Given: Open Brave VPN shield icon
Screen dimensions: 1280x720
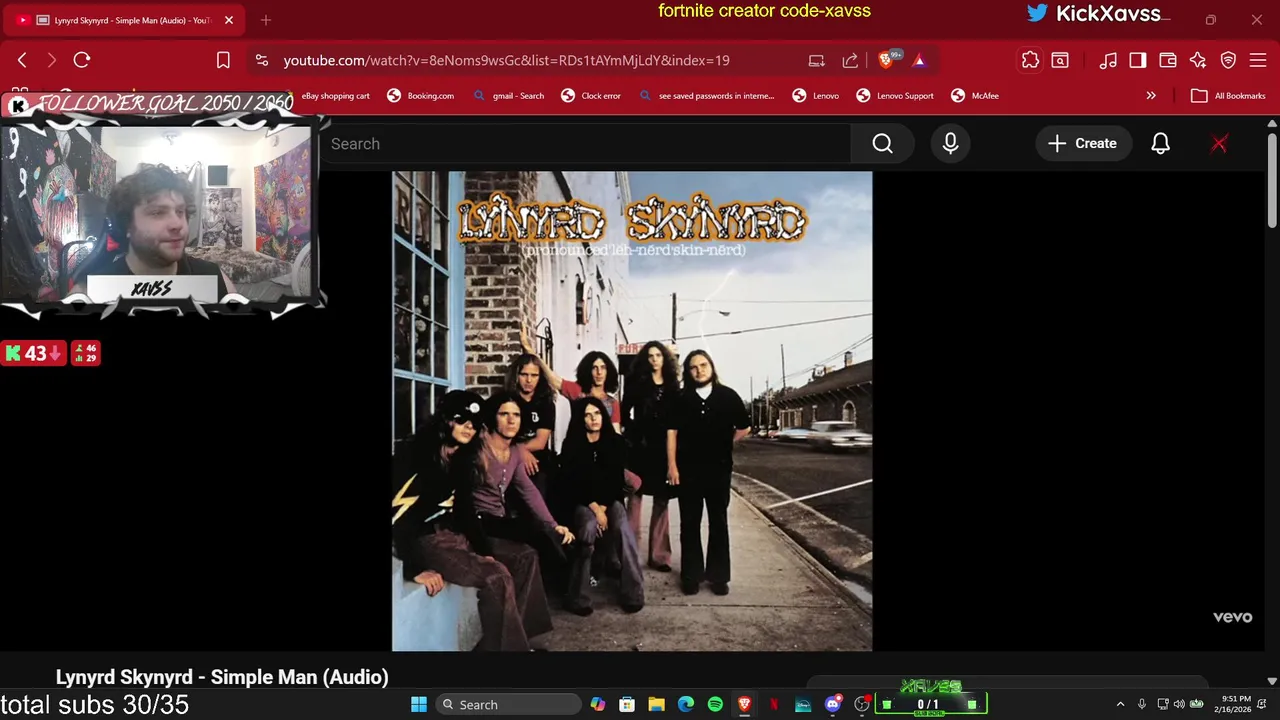Looking at the screenshot, I should (x=1228, y=60).
